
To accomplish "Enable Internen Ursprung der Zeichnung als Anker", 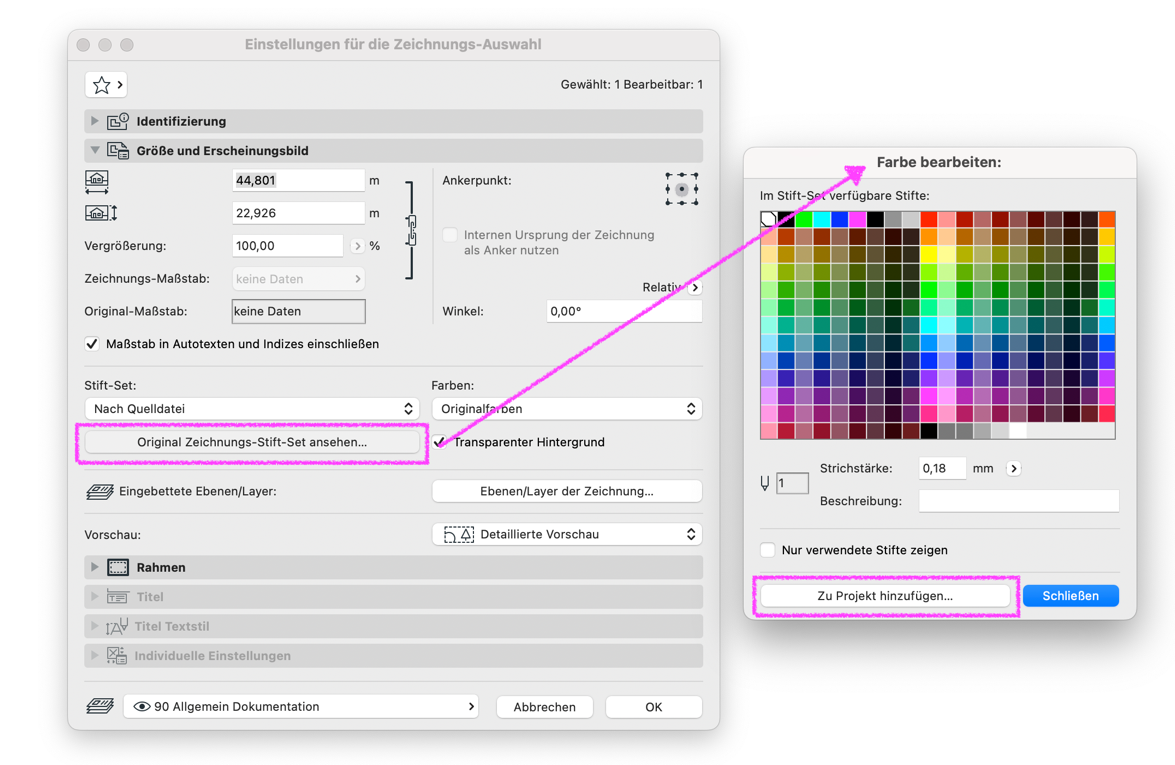I will [450, 235].
